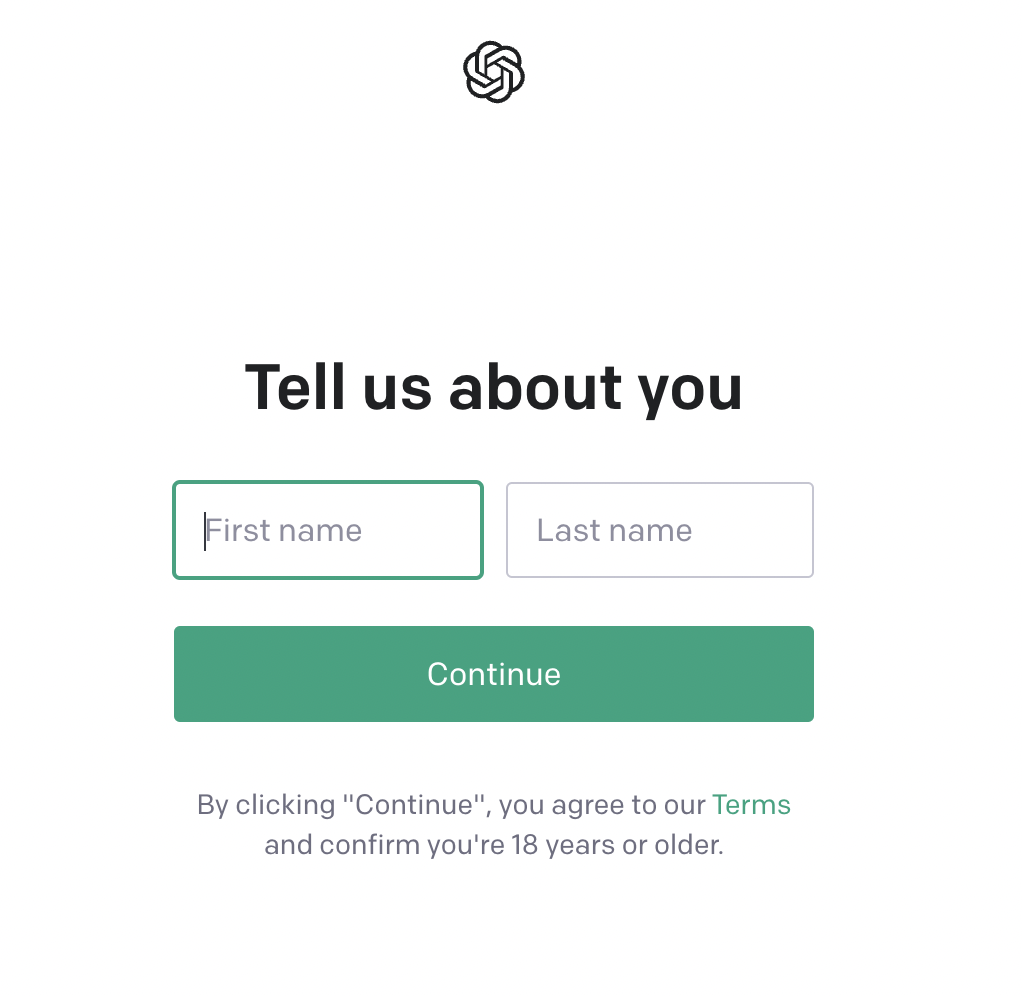Place cursor in the green-outlined name box
This screenshot has width=1022, height=996.
click(328, 530)
